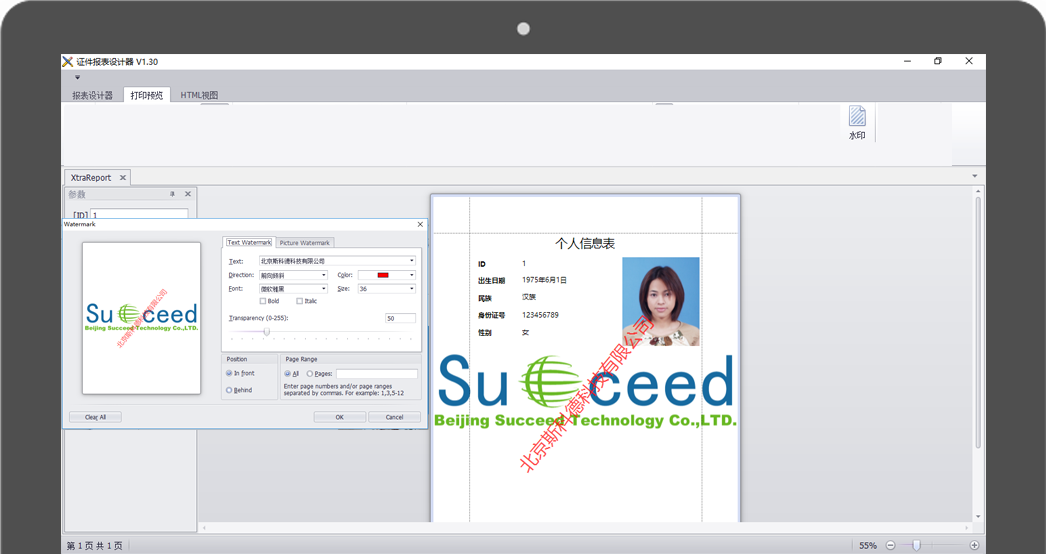The image size is (1046, 554).
Task: Click the 水印 watermark ribbon icon
Action: click(857, 122)
